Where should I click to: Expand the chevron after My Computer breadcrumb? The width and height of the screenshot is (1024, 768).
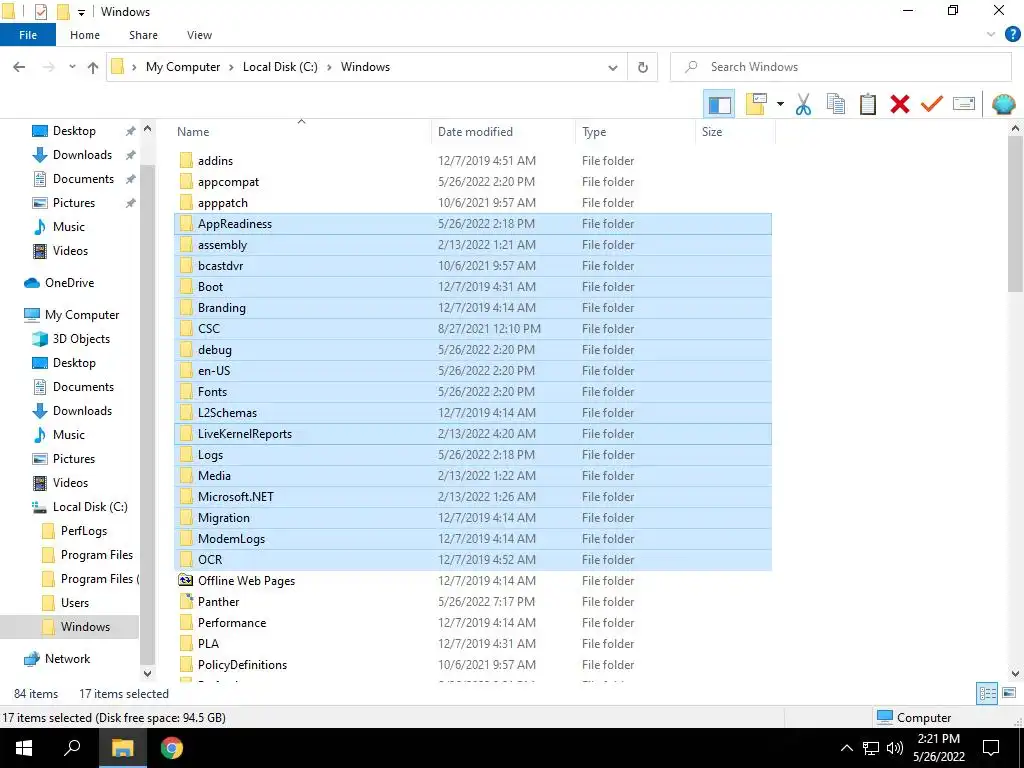(231, 67)
